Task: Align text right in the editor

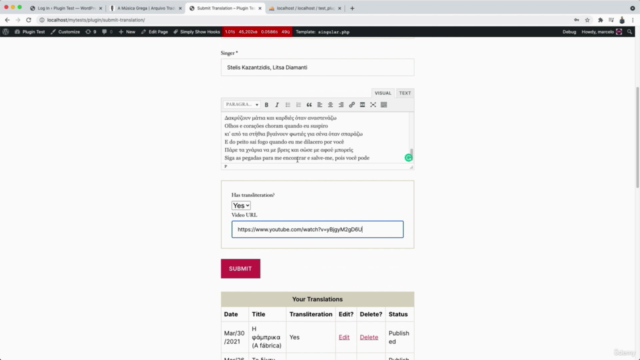Action: (341, 105)
